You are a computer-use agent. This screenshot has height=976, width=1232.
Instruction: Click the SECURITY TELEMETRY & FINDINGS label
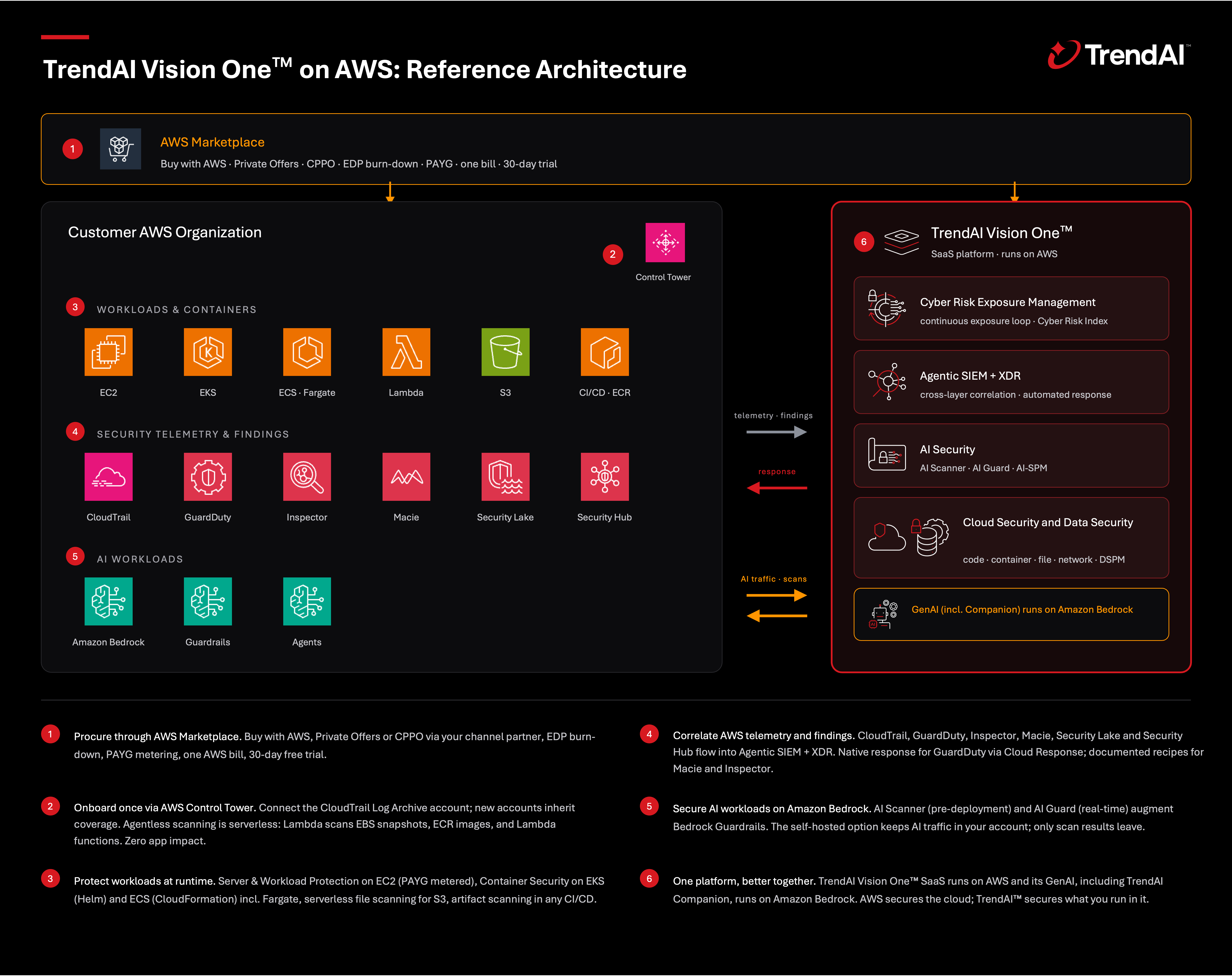193,434
